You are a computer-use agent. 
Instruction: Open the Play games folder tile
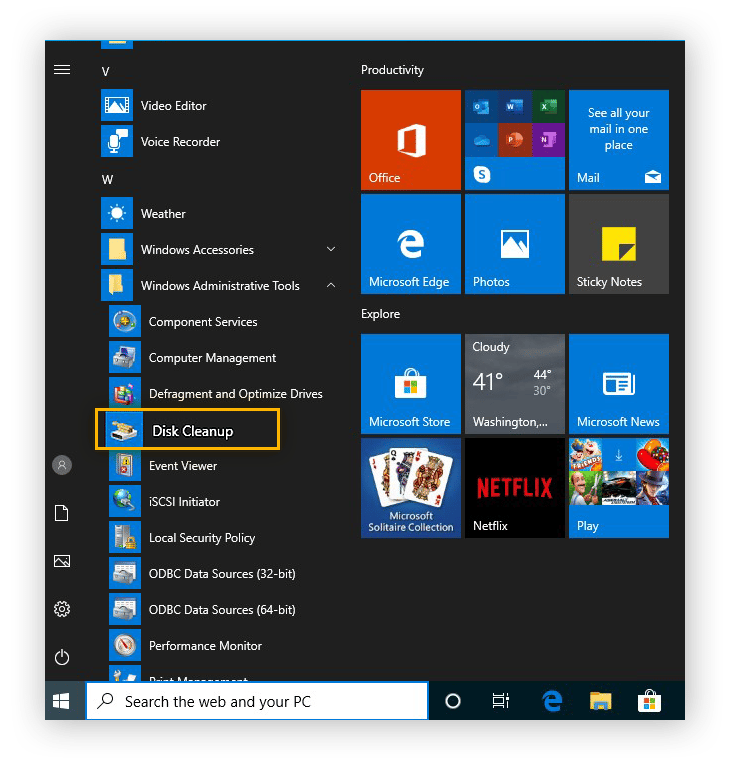point(619,488)
